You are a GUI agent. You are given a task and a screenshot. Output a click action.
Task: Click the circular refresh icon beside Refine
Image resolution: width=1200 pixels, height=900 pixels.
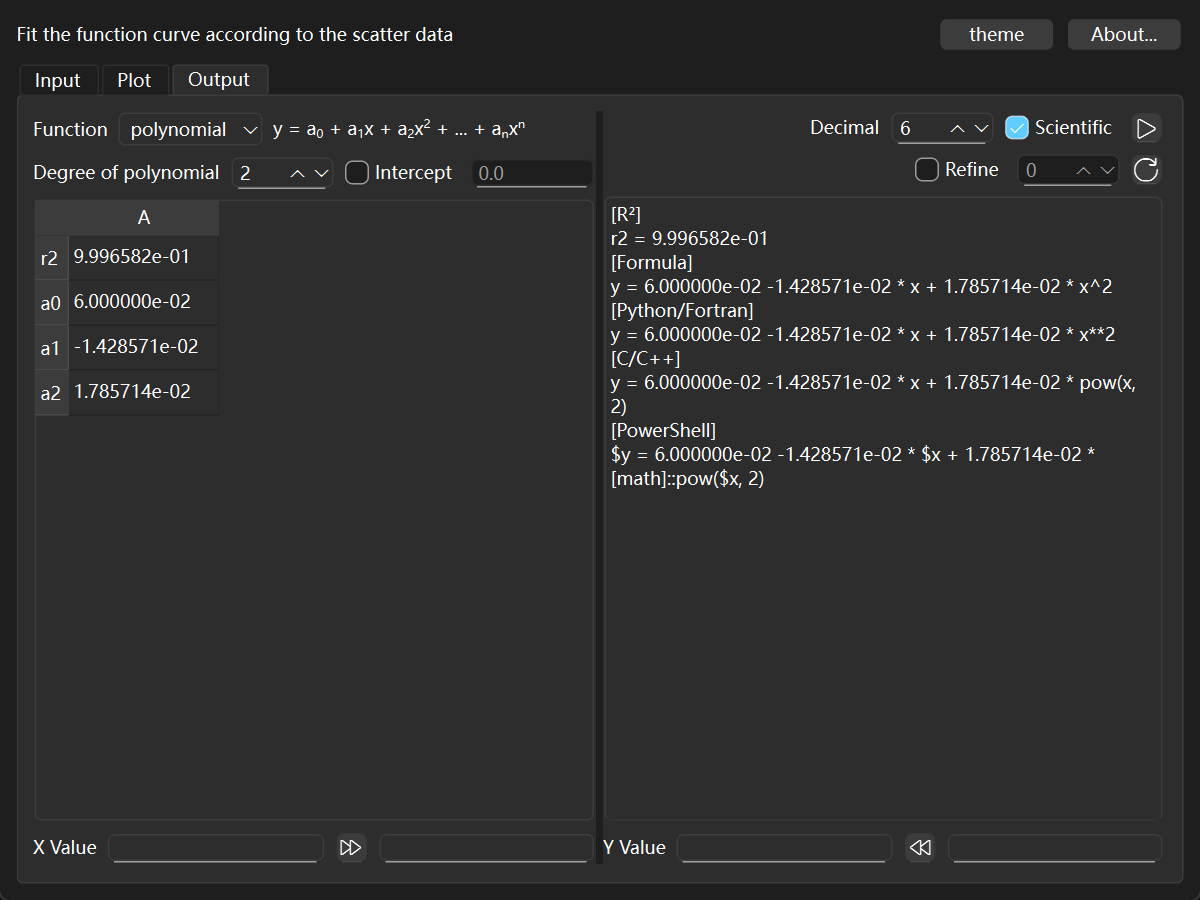click(x=1146, y=171)
